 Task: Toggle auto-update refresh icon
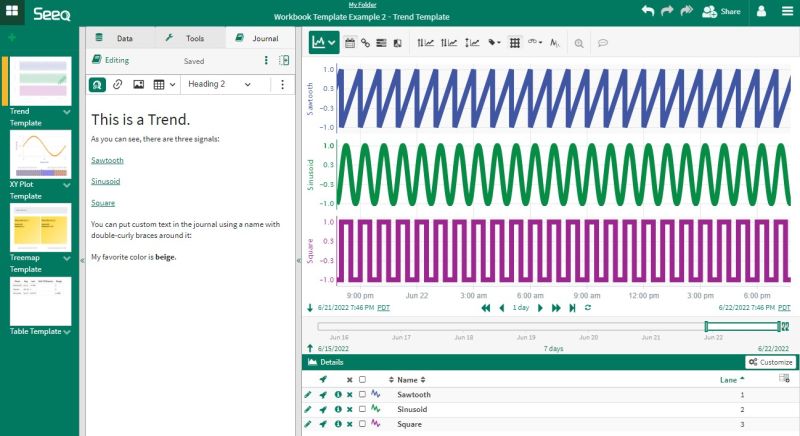(x=588, y=308)
